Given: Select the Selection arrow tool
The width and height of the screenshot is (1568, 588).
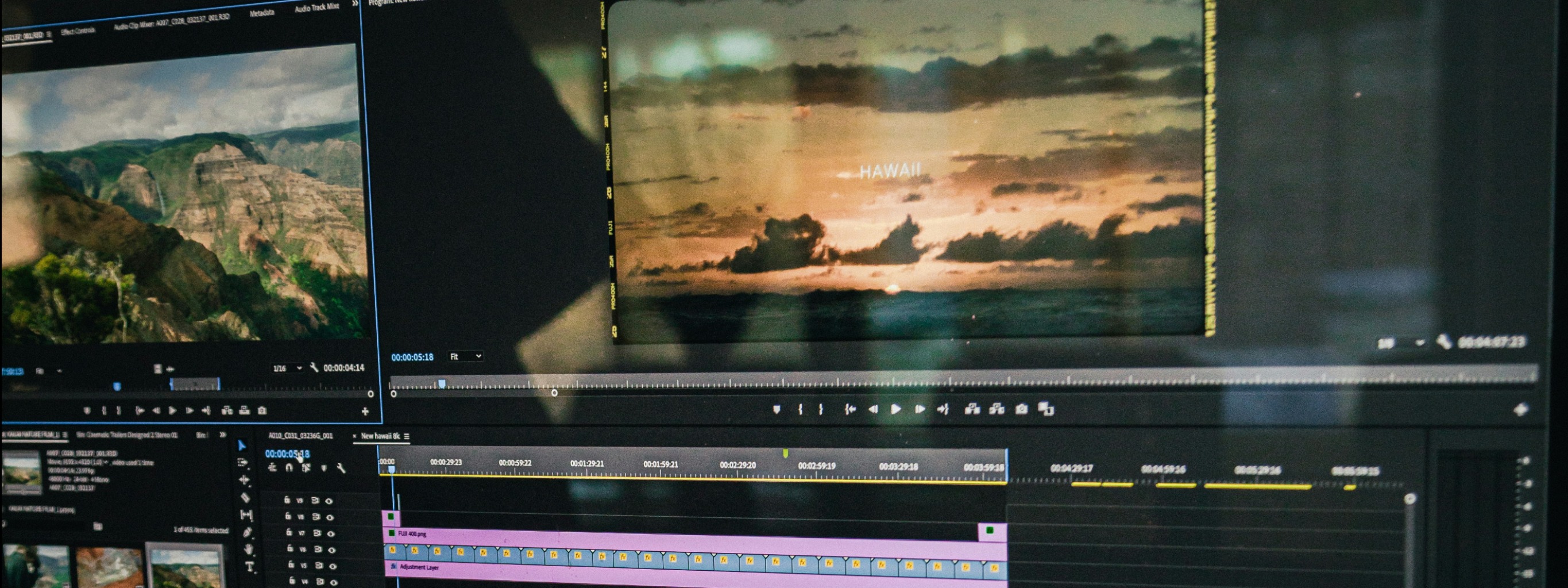Looking at the screenshot, I should coord(241,446).
